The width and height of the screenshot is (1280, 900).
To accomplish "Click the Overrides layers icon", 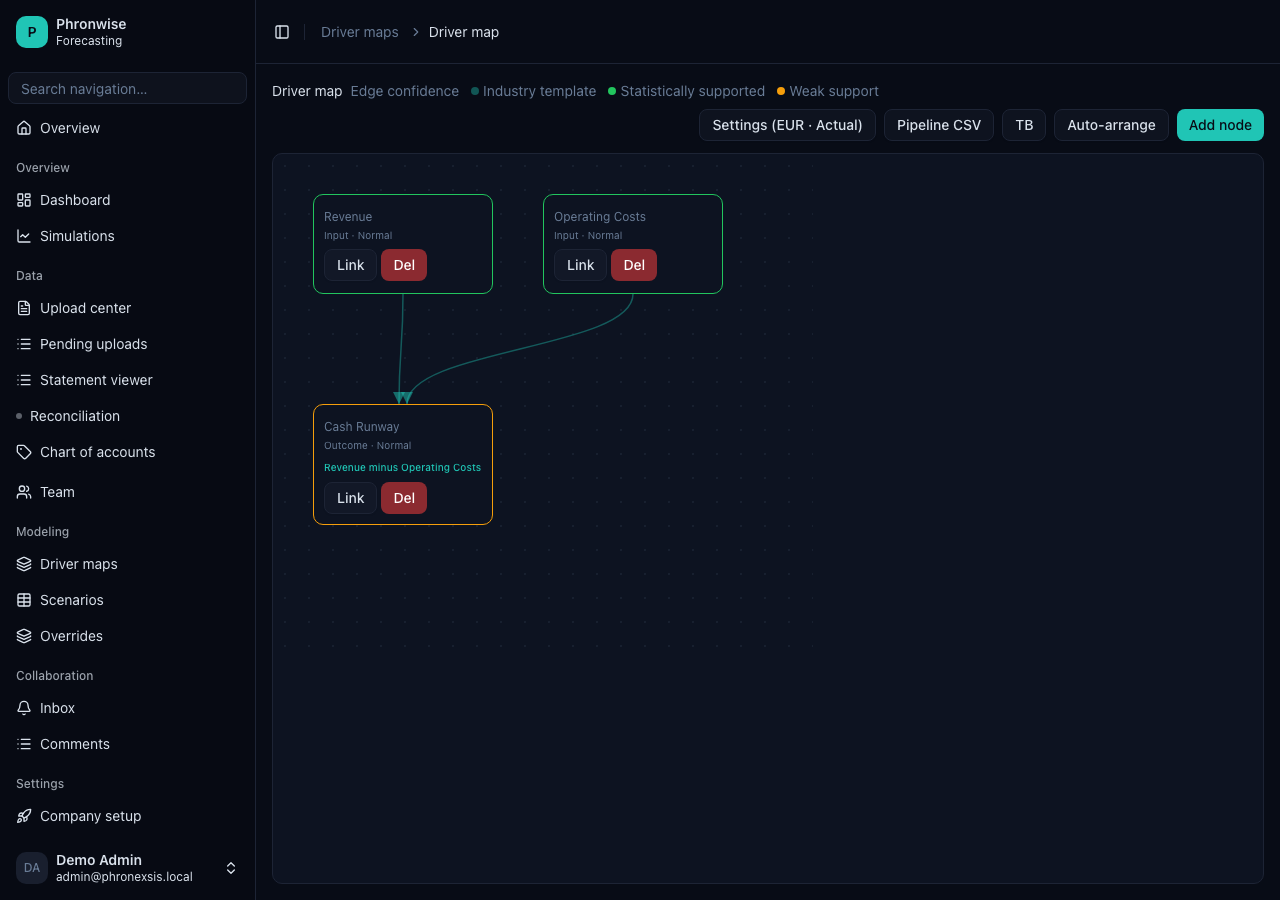I will coord(24,636).
